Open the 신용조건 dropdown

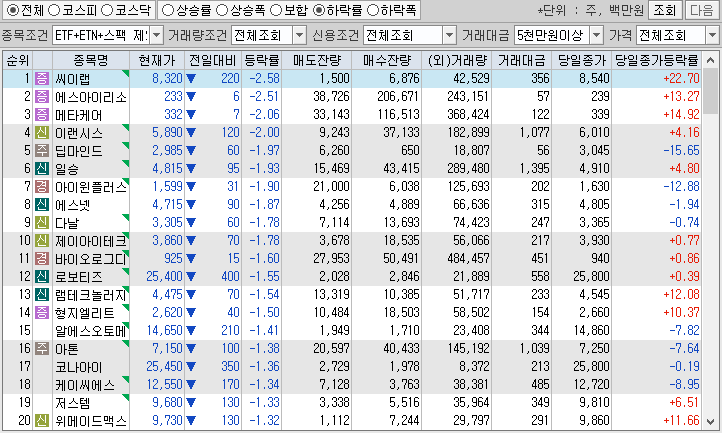[449, 35]
